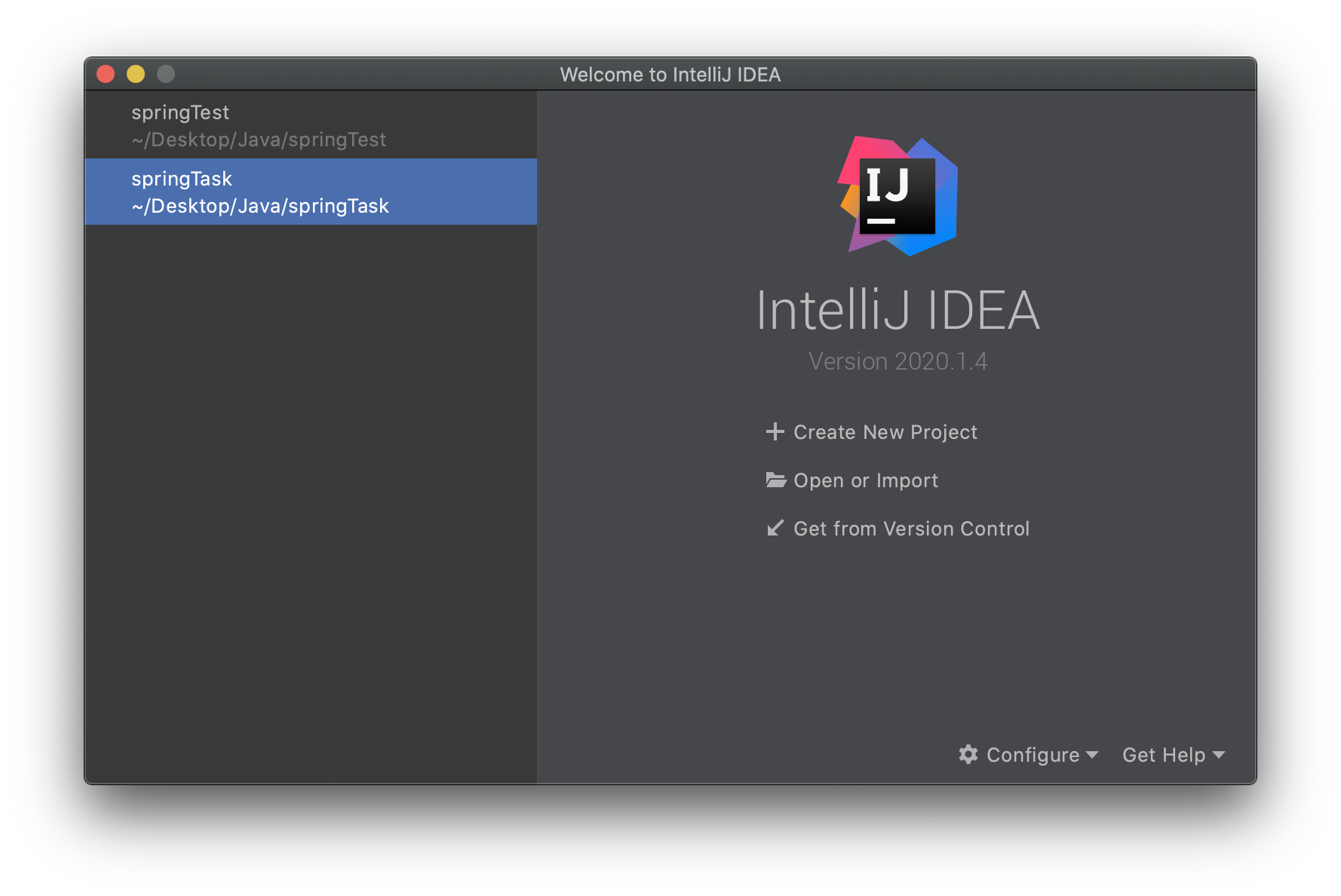Expand the Configure dropdown arrow
Image resolution: width=1341 pixels, height=896 pixels.
coord(1092,755)
